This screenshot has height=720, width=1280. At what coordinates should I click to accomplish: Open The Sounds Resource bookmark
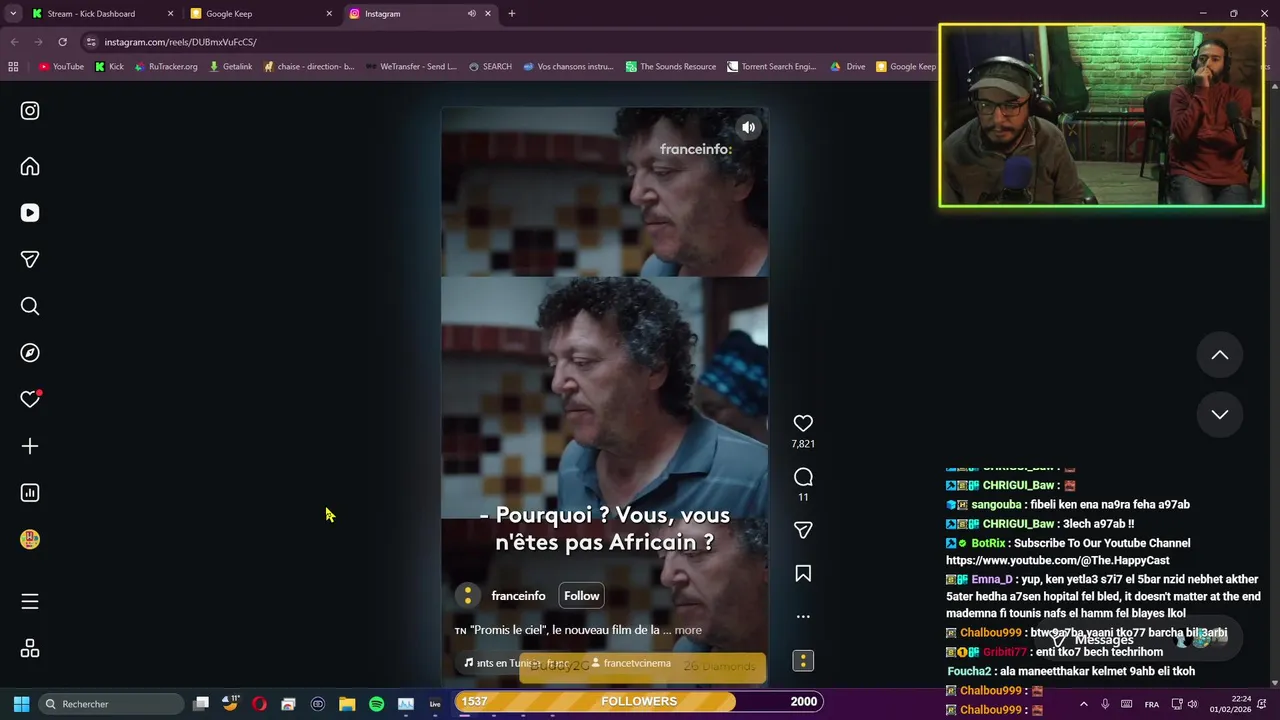click(671, 67)
